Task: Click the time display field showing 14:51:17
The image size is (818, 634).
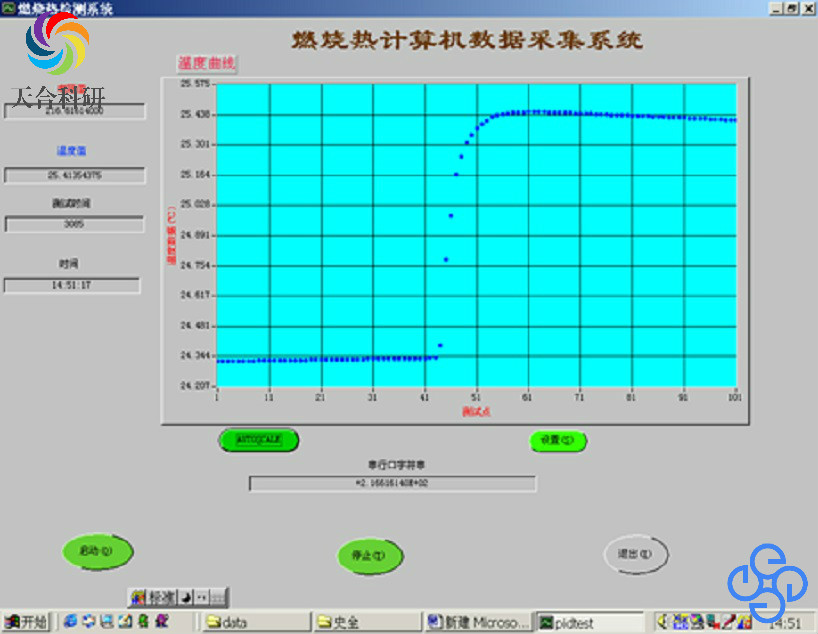Action: pos(72,286)
